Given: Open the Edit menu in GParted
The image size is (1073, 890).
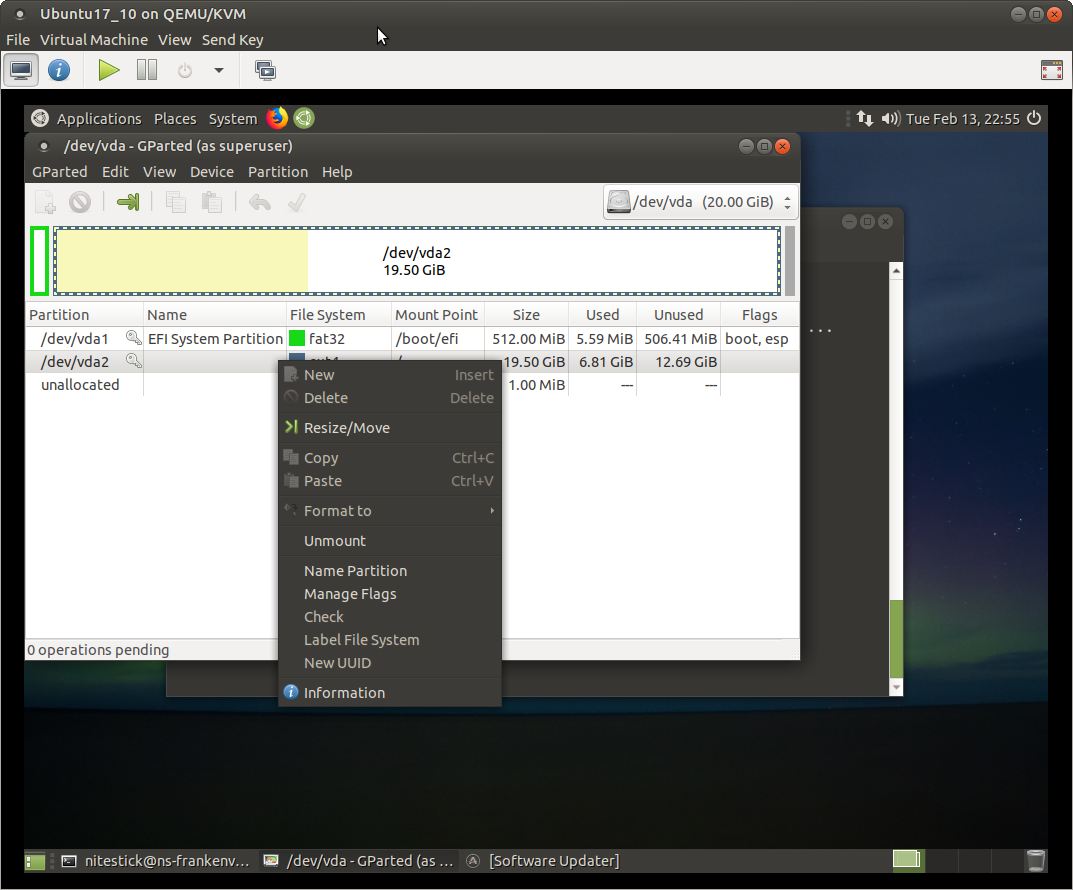Looking at the screenshot, I should (x=115, y=172).
